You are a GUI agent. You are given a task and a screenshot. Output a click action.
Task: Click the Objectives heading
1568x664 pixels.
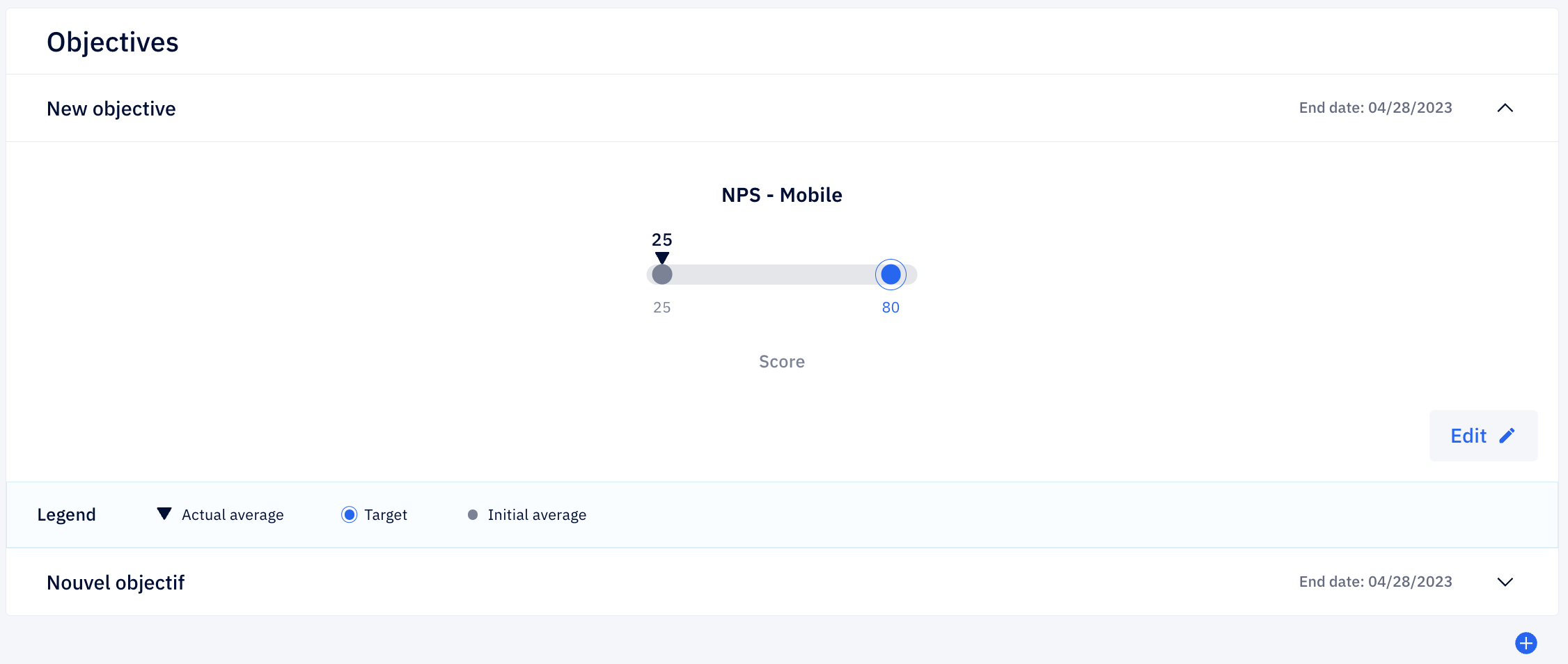(113, 42)
